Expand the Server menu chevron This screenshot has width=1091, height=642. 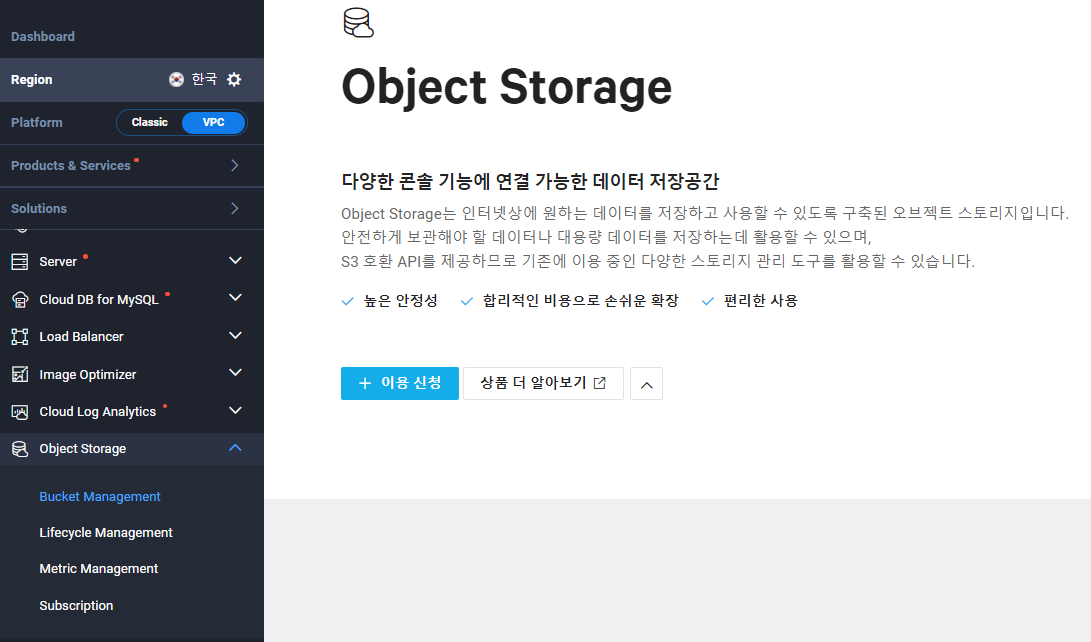click(x=235, y=260)
